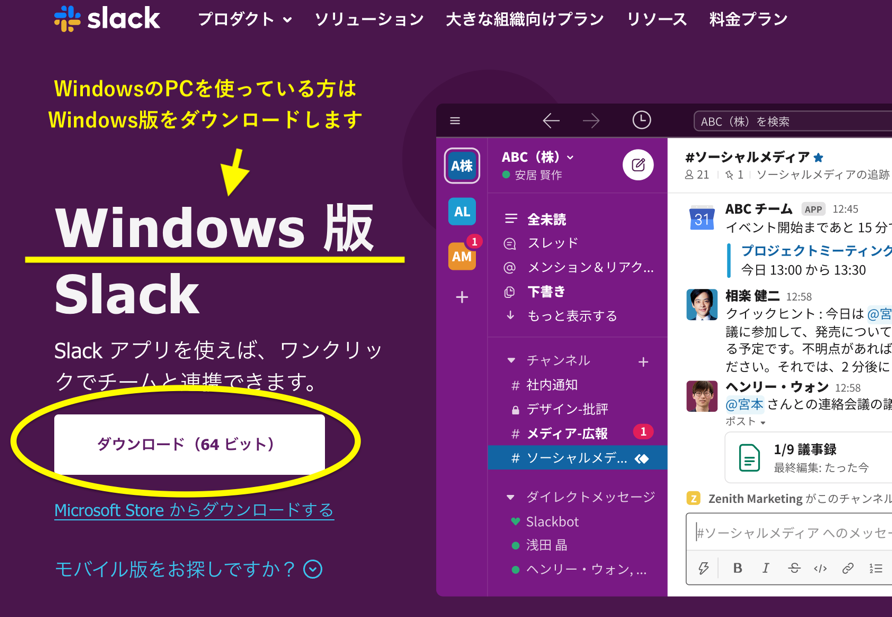Open the リソース menu item
Viewport: 892px width, 617px height.
coord(656,19)
